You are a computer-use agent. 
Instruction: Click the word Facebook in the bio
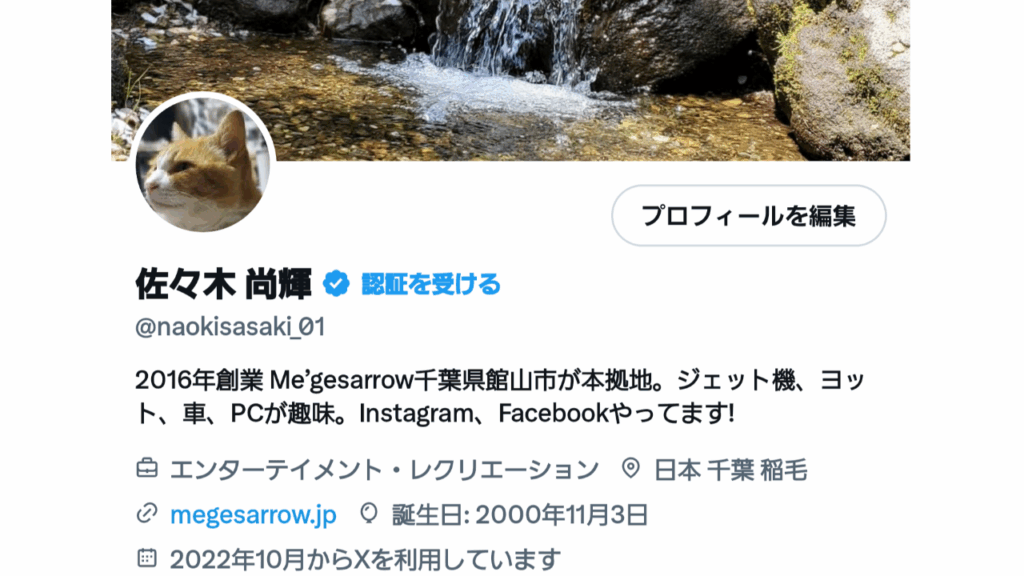pyautogui.click(x=553, y=413)
